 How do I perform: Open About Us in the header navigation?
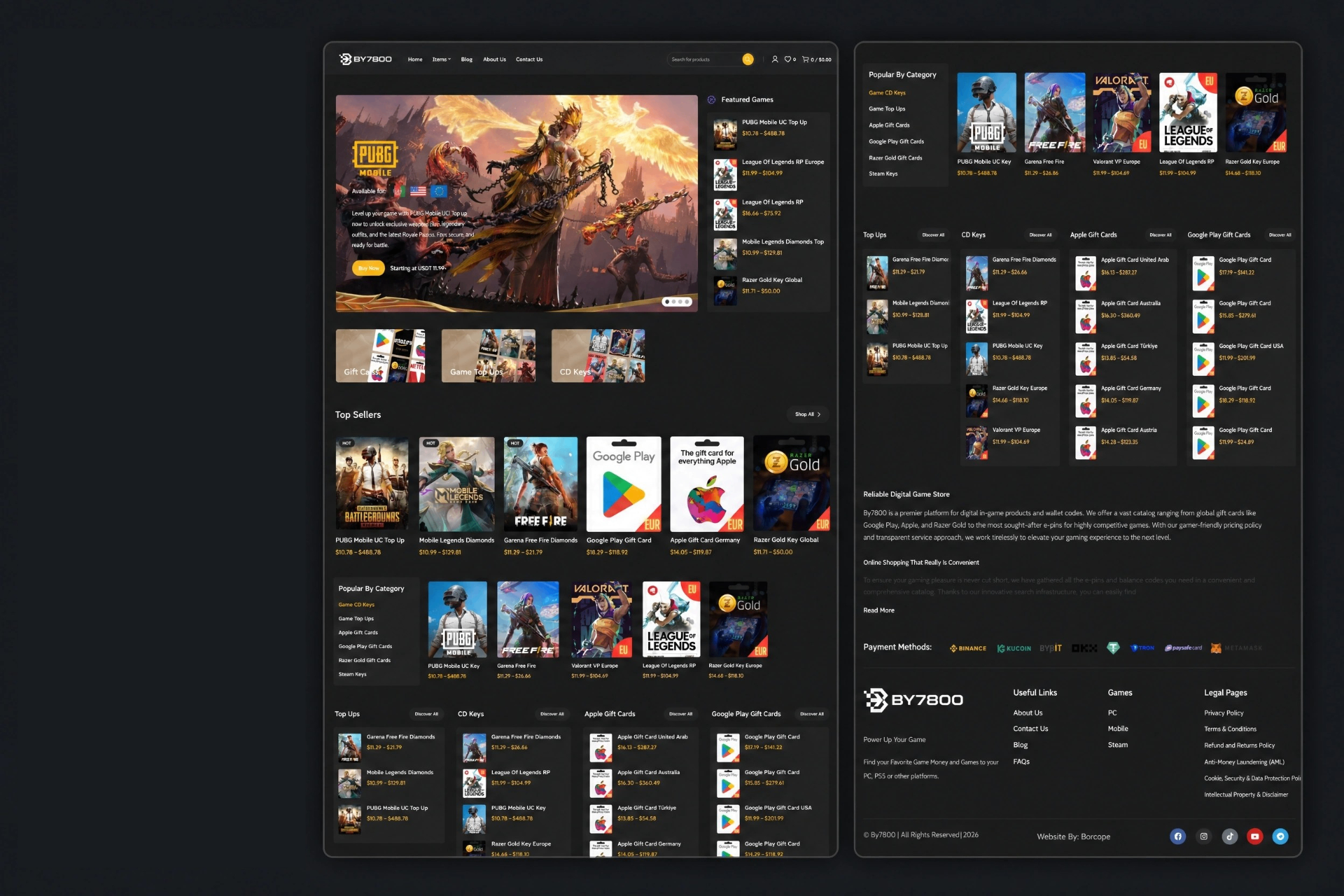point(494,59)
